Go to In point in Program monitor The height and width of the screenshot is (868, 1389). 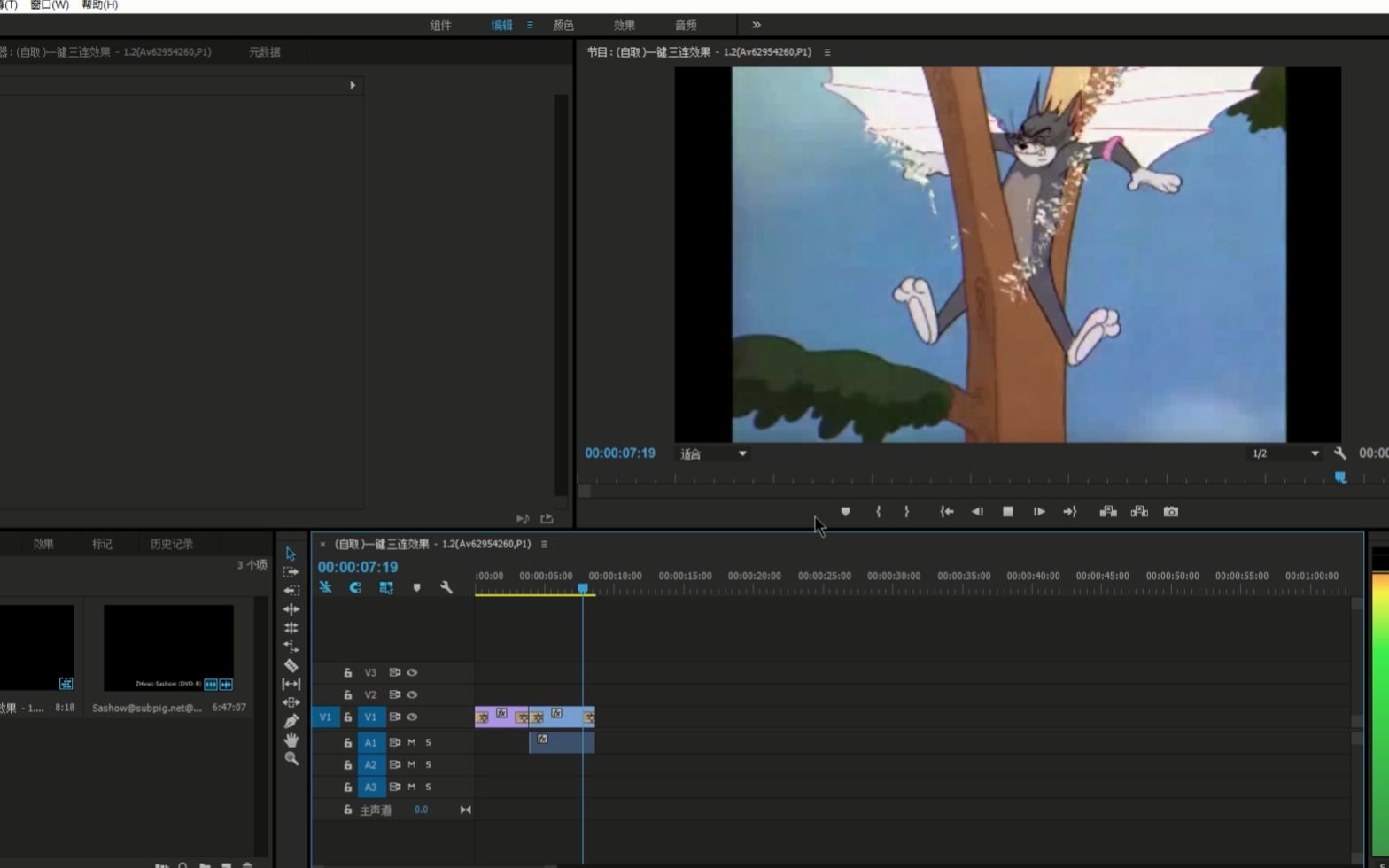point(946,512)
